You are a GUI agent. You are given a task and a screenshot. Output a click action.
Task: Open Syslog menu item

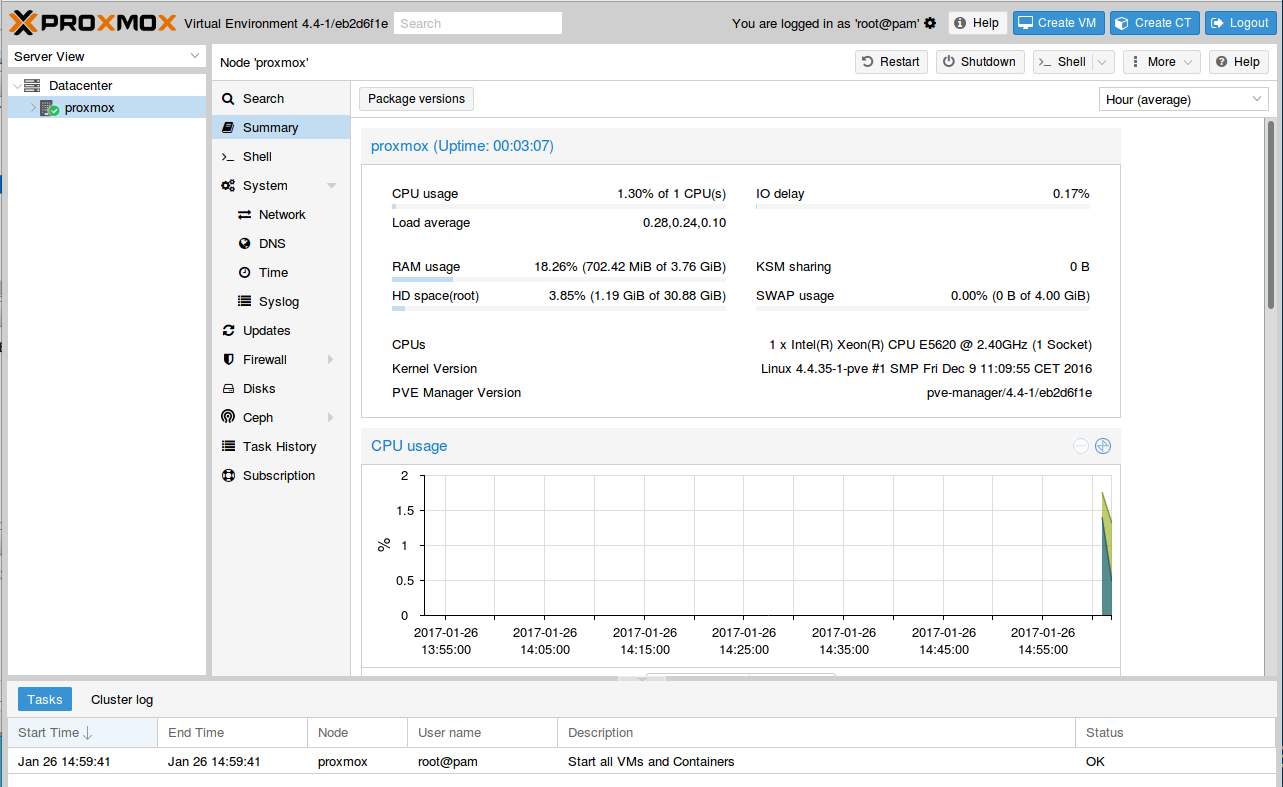[x=281, y=302]
